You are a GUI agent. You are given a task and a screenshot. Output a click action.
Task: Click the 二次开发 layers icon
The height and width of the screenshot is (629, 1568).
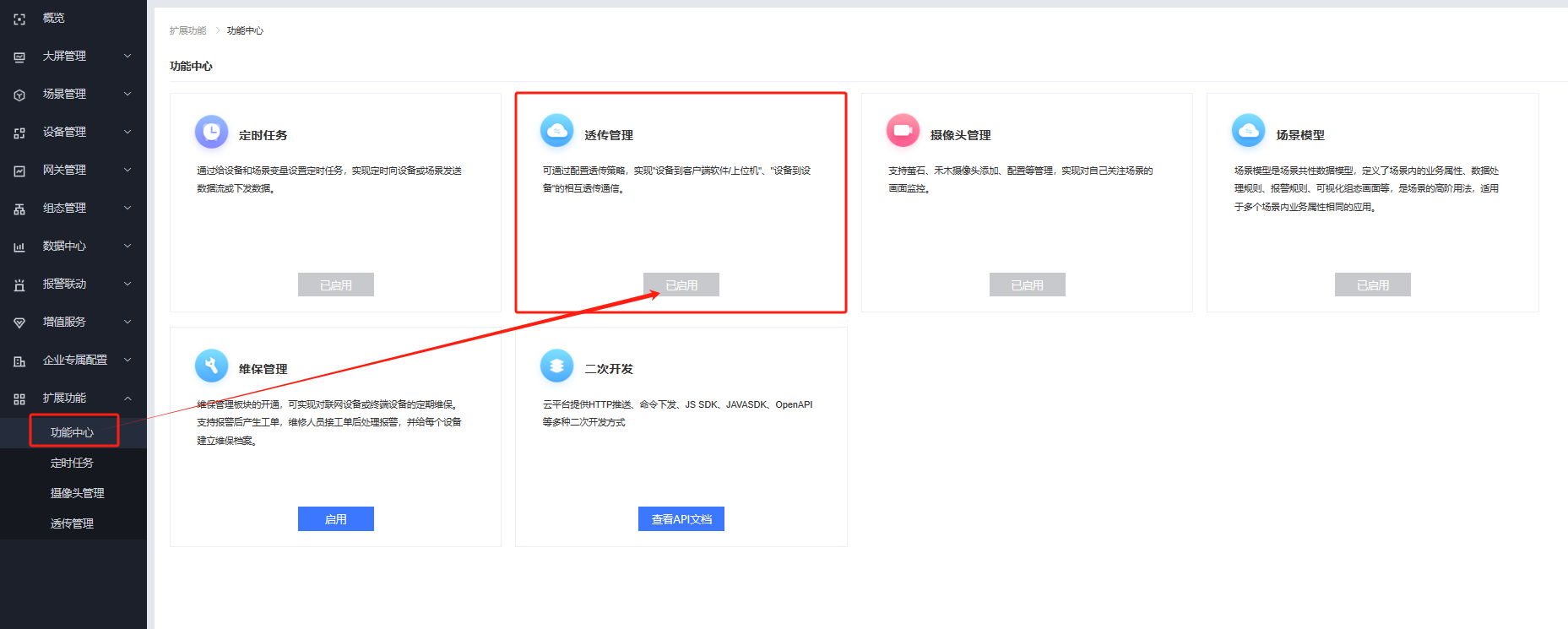556,366
